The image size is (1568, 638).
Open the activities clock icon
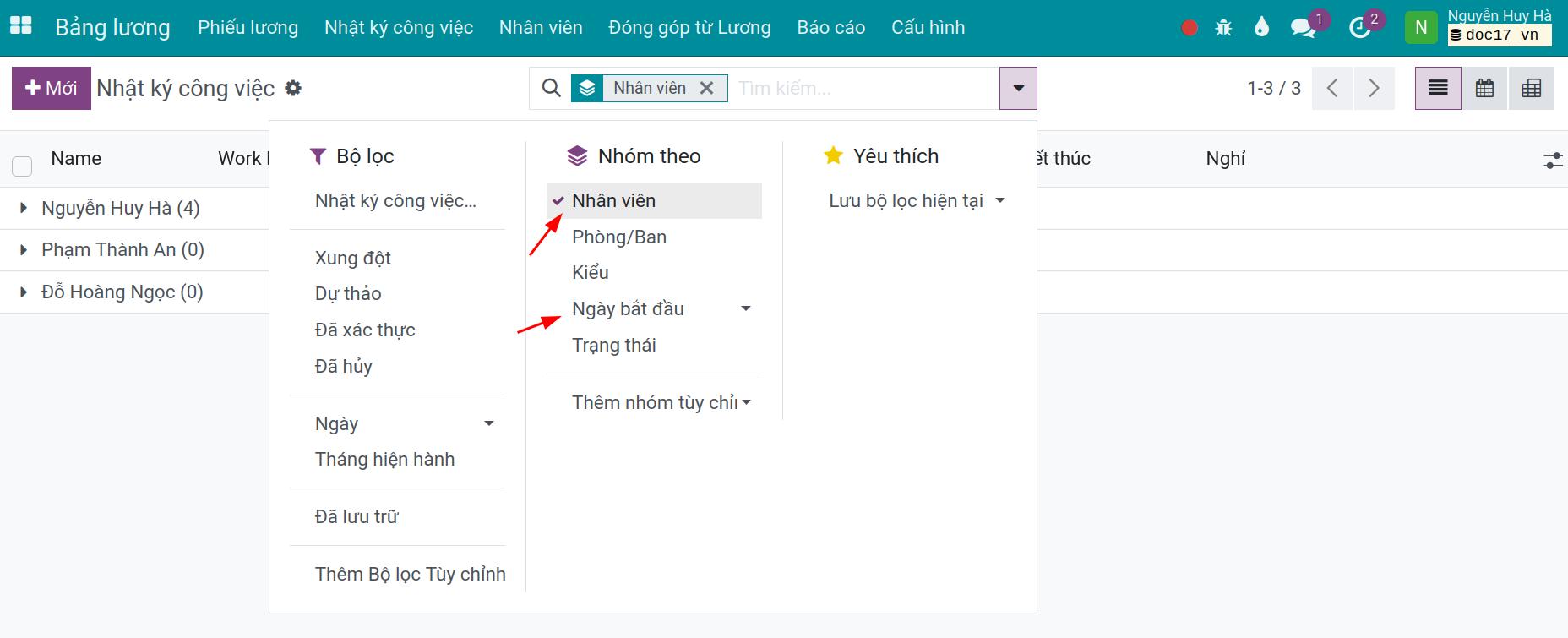pos(1359,28)
